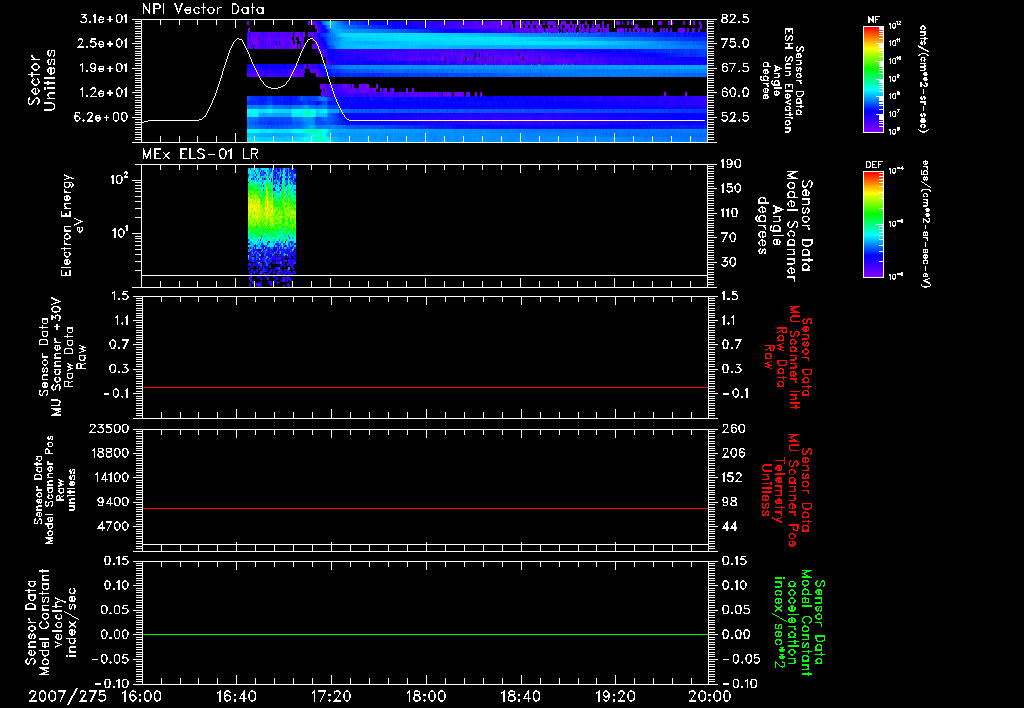Click the 16:00 time axis label

tap(142, 696)
